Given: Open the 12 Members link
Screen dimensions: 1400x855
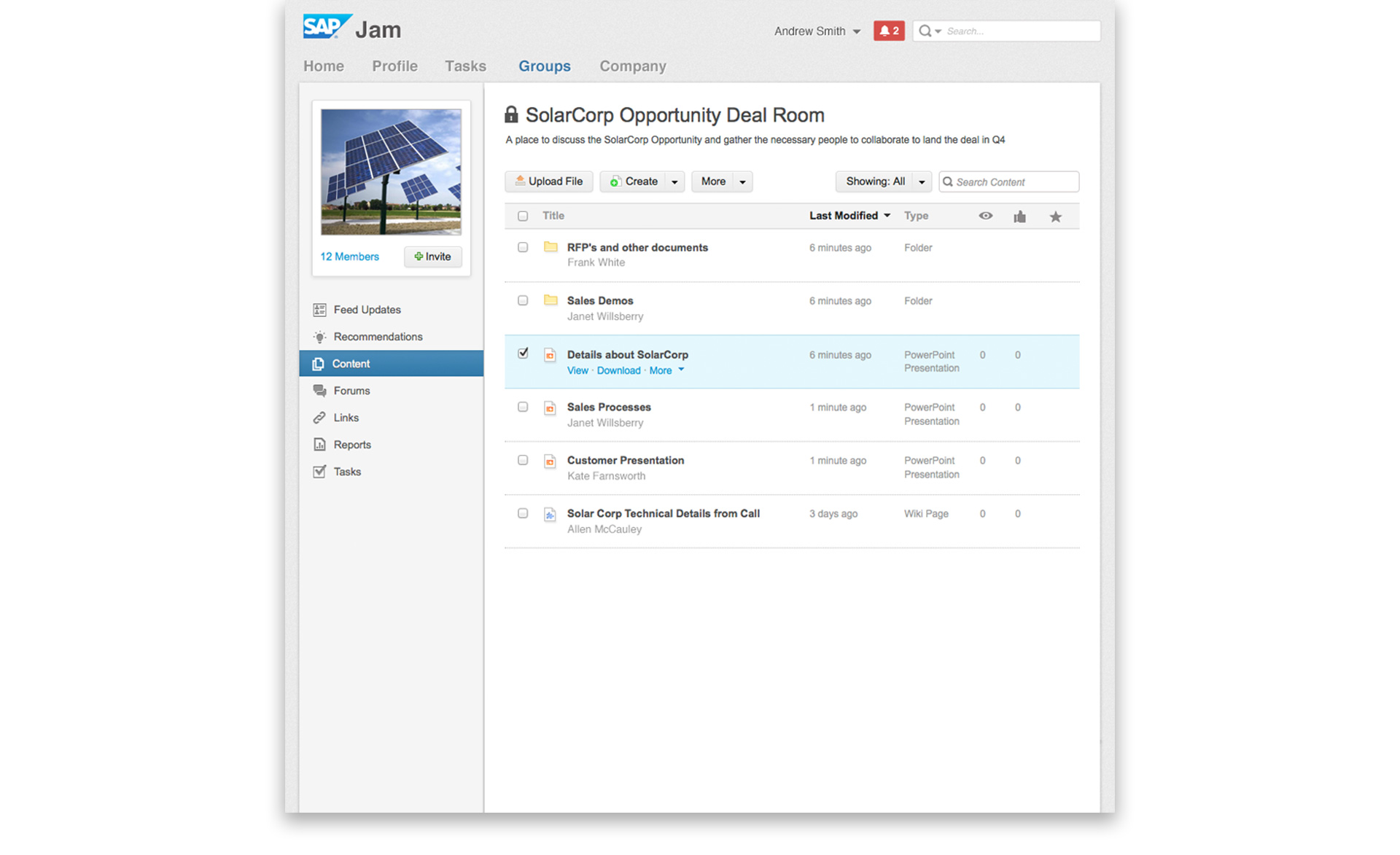Looking at the screenshot, I should point(349,257).
